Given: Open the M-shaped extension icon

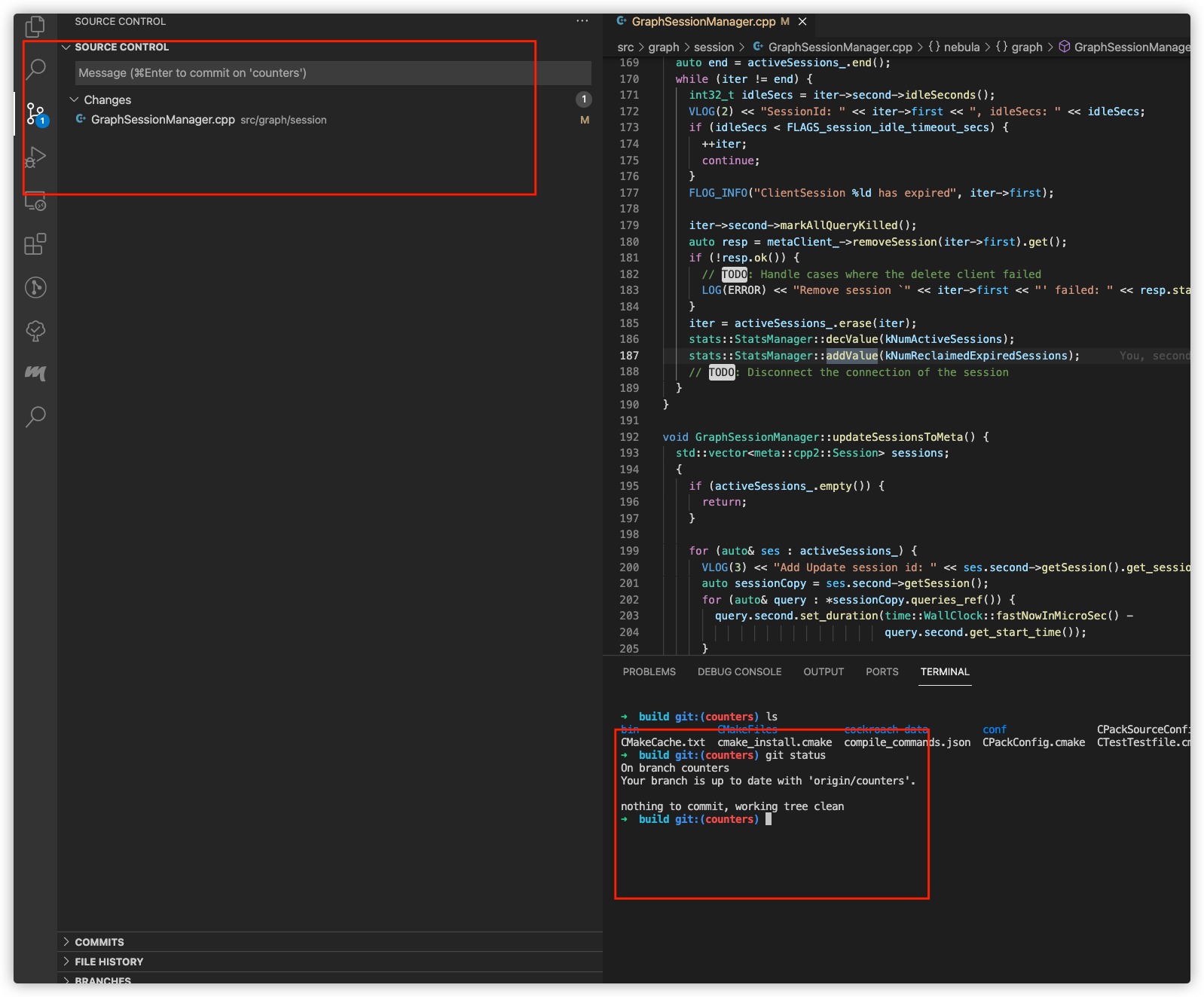Looking at the screenshot, I should [x=35, y=373].
